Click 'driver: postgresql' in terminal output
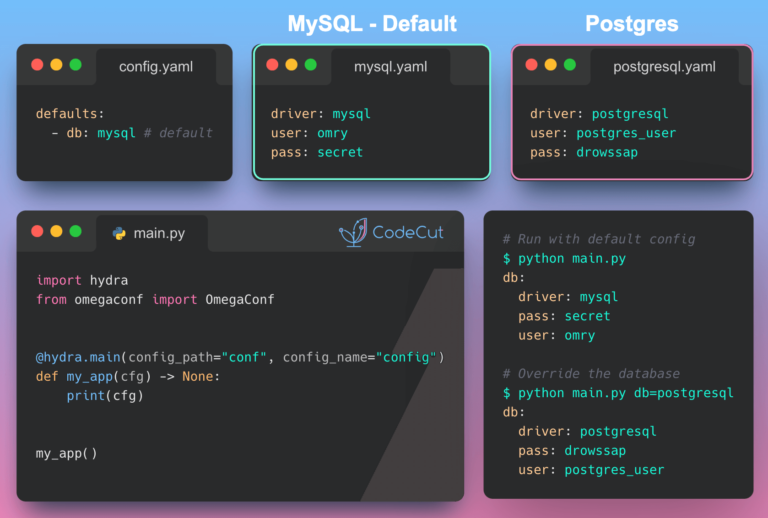Image resolution: width=768 pixels, height=518 pixels. 587,431
